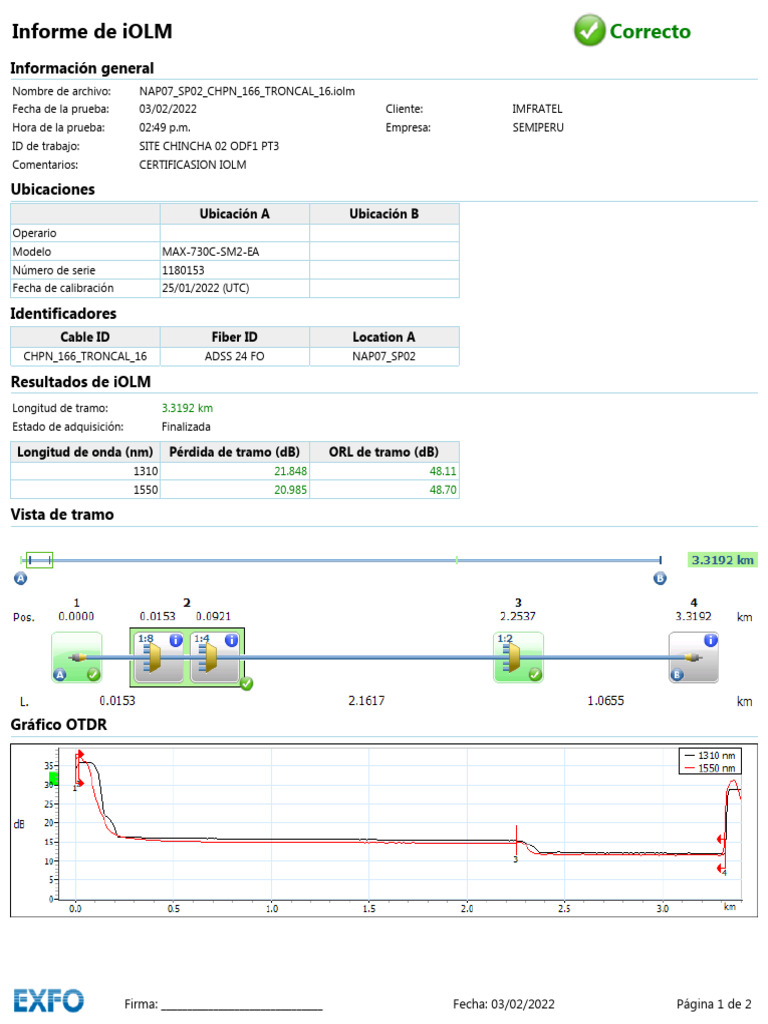Click the A marker on the link overview line
This screenshot has height=1024, width=768.
click(20, 579)
